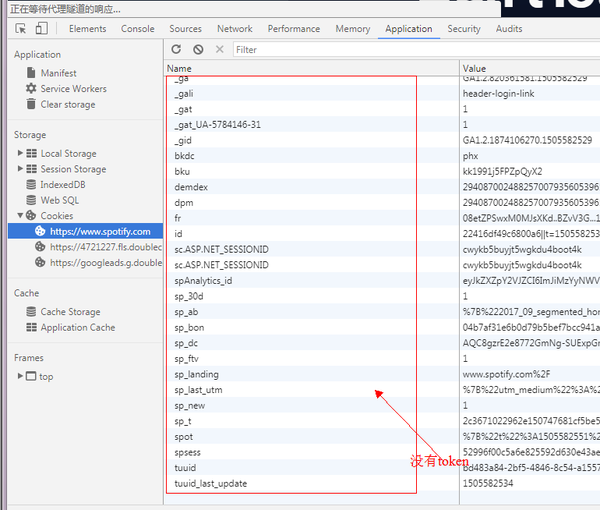Open Manifest in the Application sidebar

(x=59, y=73)
